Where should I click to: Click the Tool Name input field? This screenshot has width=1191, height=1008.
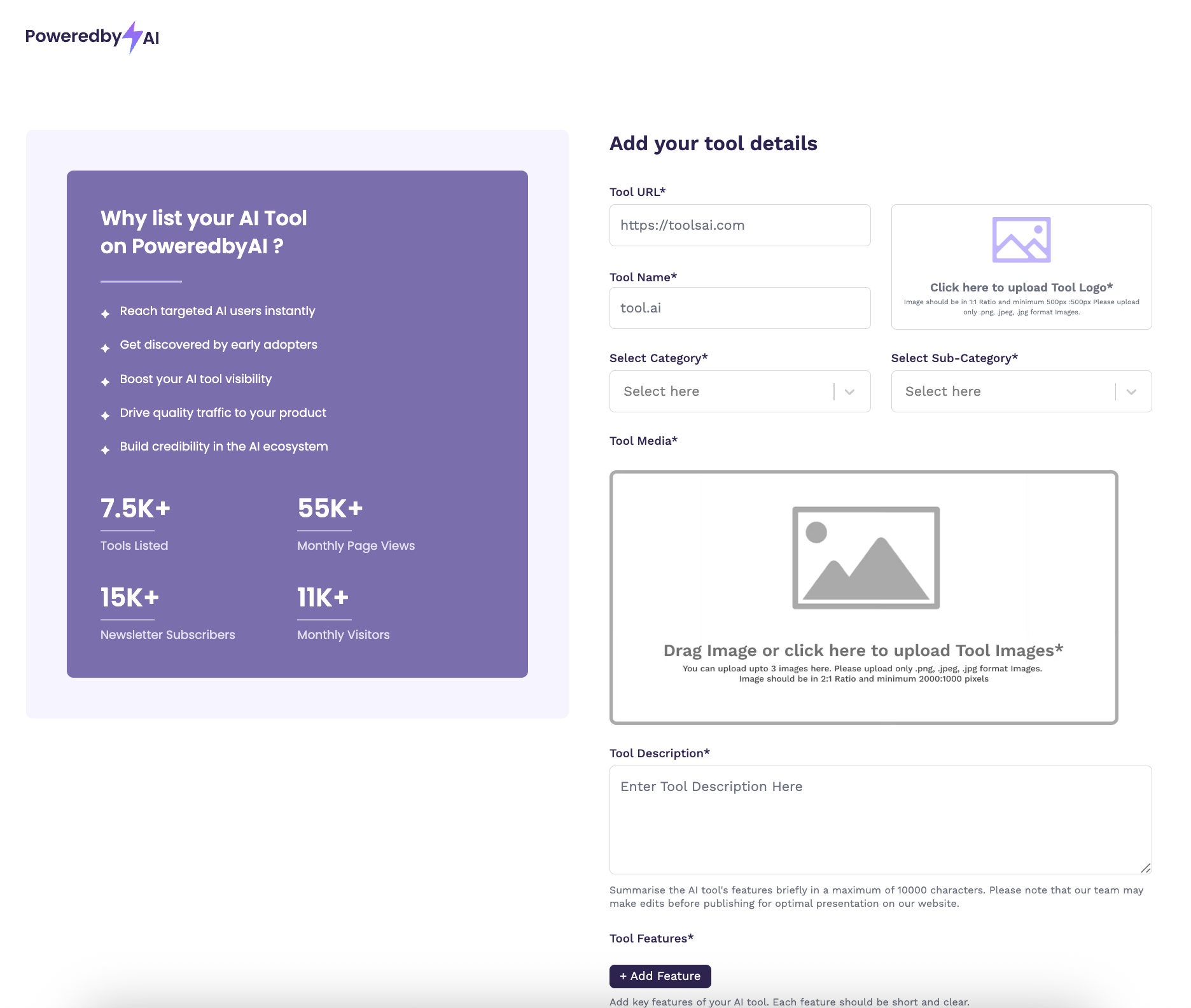[740, 308]
